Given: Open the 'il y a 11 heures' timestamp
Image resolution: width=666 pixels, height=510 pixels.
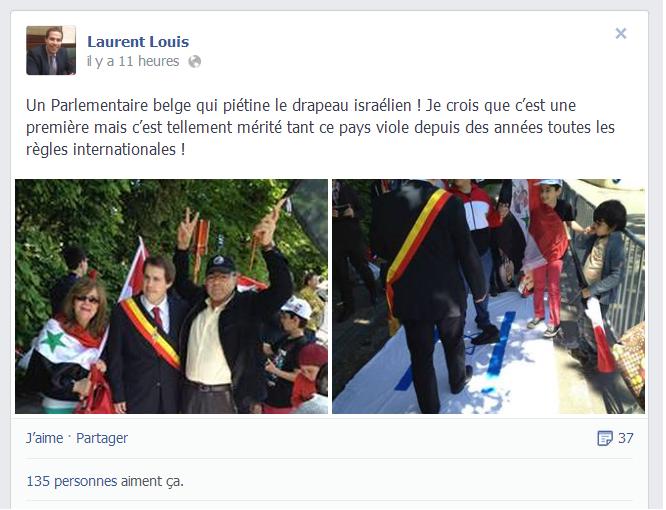Looking at the screenshot, I should (133, 61).
